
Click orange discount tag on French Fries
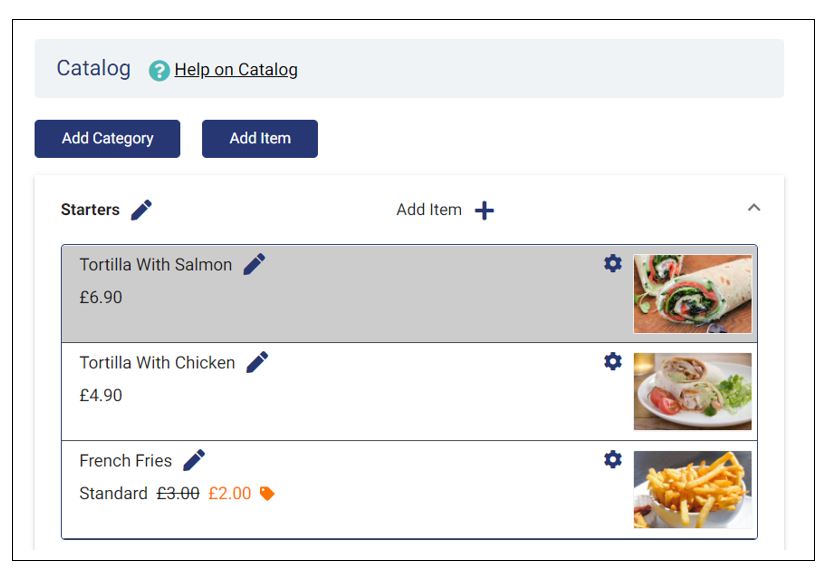[267, 493]
